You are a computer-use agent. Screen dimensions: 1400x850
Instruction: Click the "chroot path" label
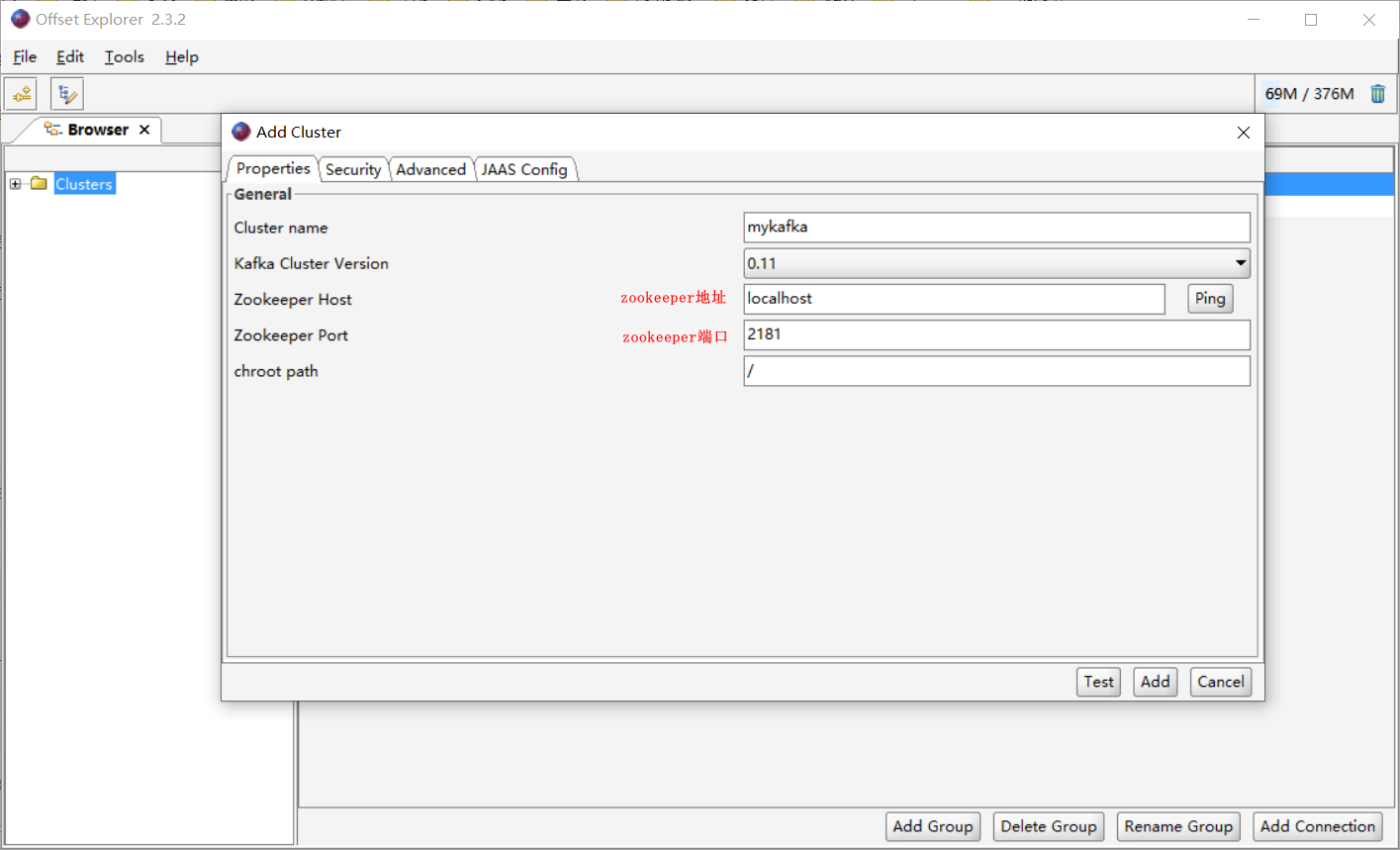(276, 372)
